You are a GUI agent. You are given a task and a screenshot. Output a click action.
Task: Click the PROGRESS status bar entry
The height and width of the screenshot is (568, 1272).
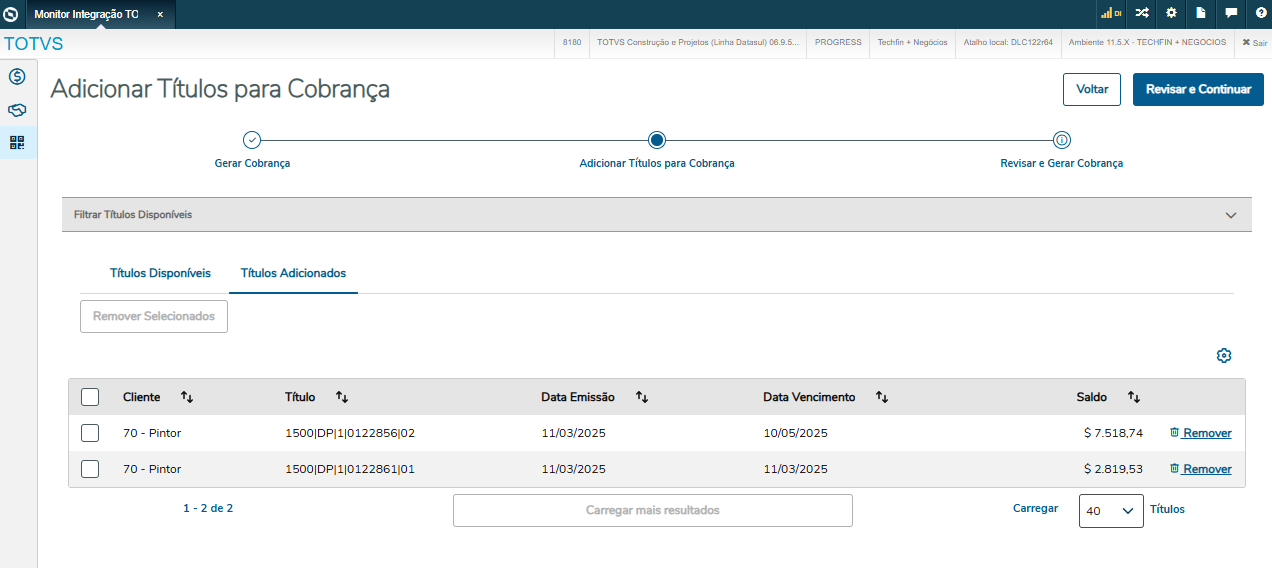click(x=838, y=43)
